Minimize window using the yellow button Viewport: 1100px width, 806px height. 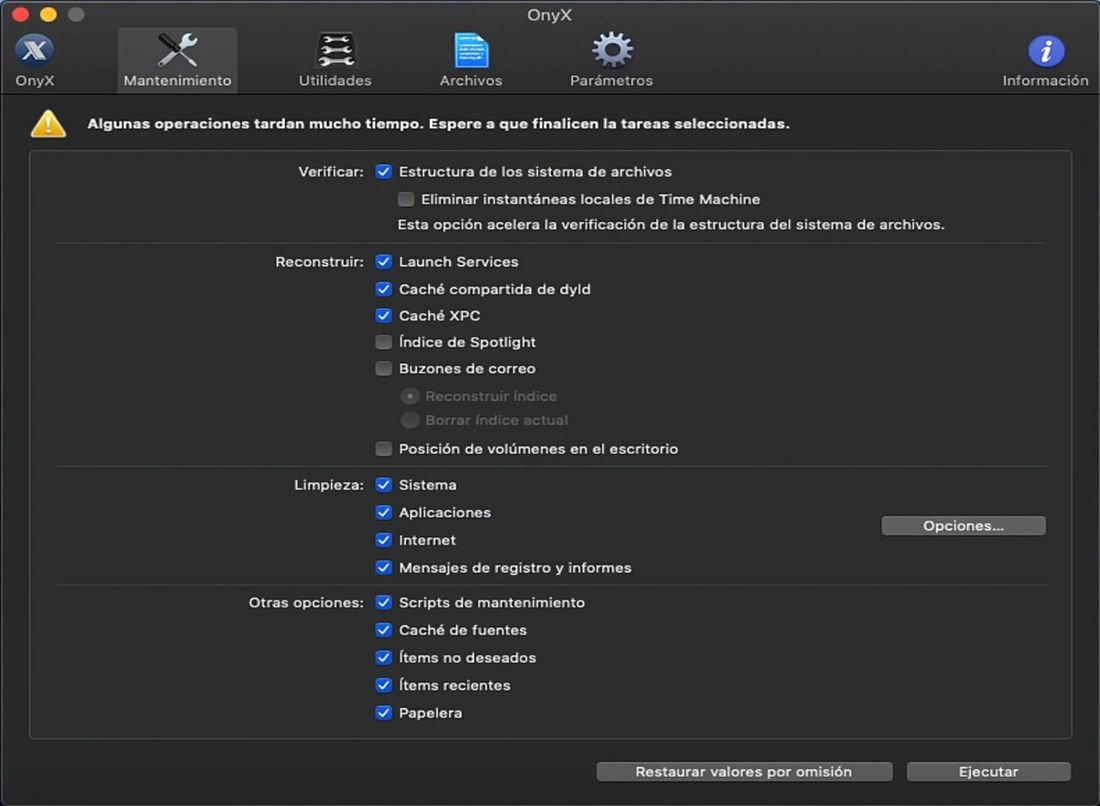pos(48,13)
